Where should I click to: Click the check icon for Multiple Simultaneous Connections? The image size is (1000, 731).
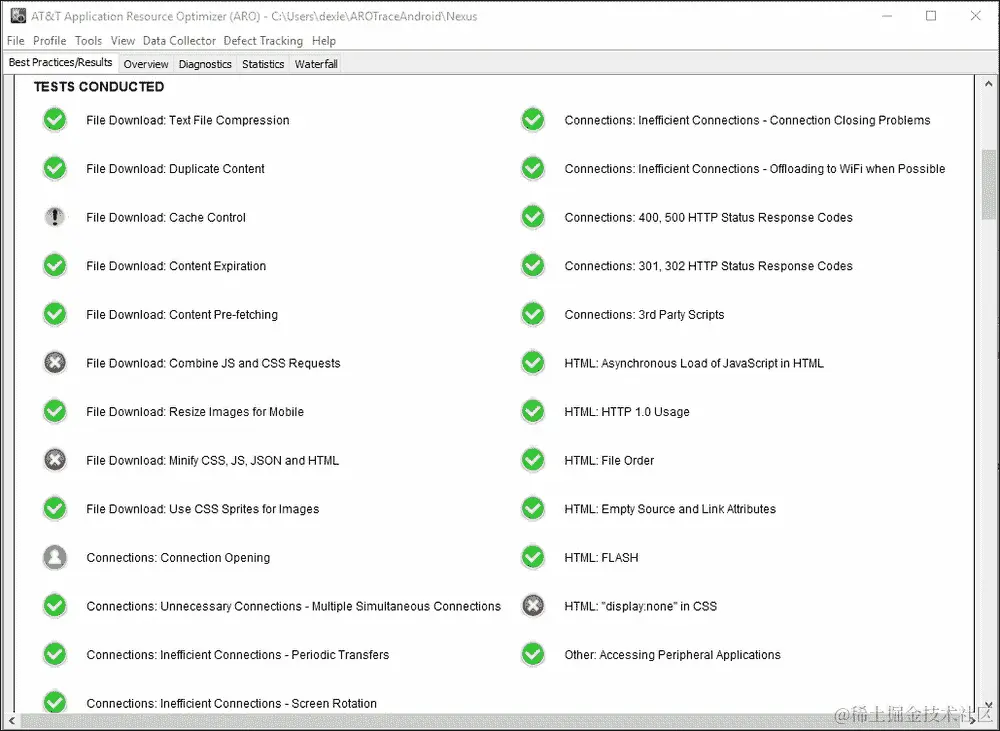[55, 606]
